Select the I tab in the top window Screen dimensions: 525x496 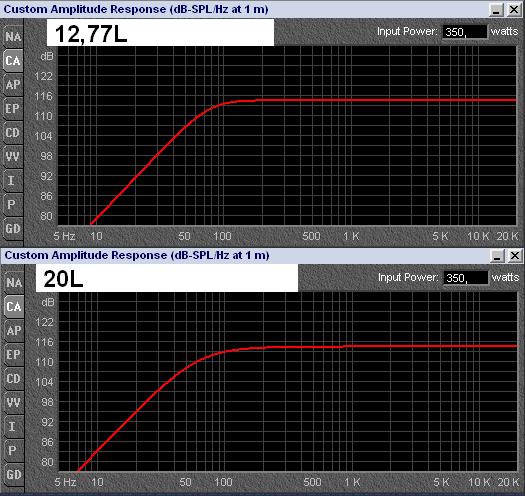click(x=13, y=181)
